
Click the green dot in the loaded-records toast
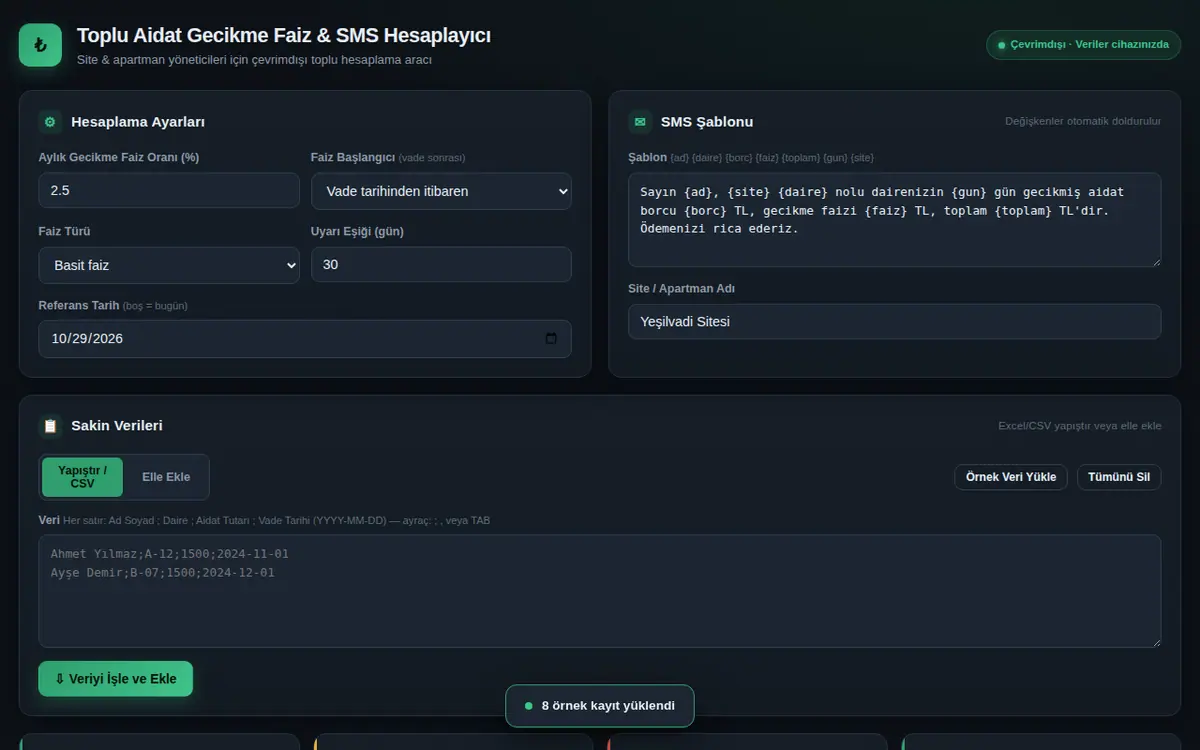(x=529, y=706)
